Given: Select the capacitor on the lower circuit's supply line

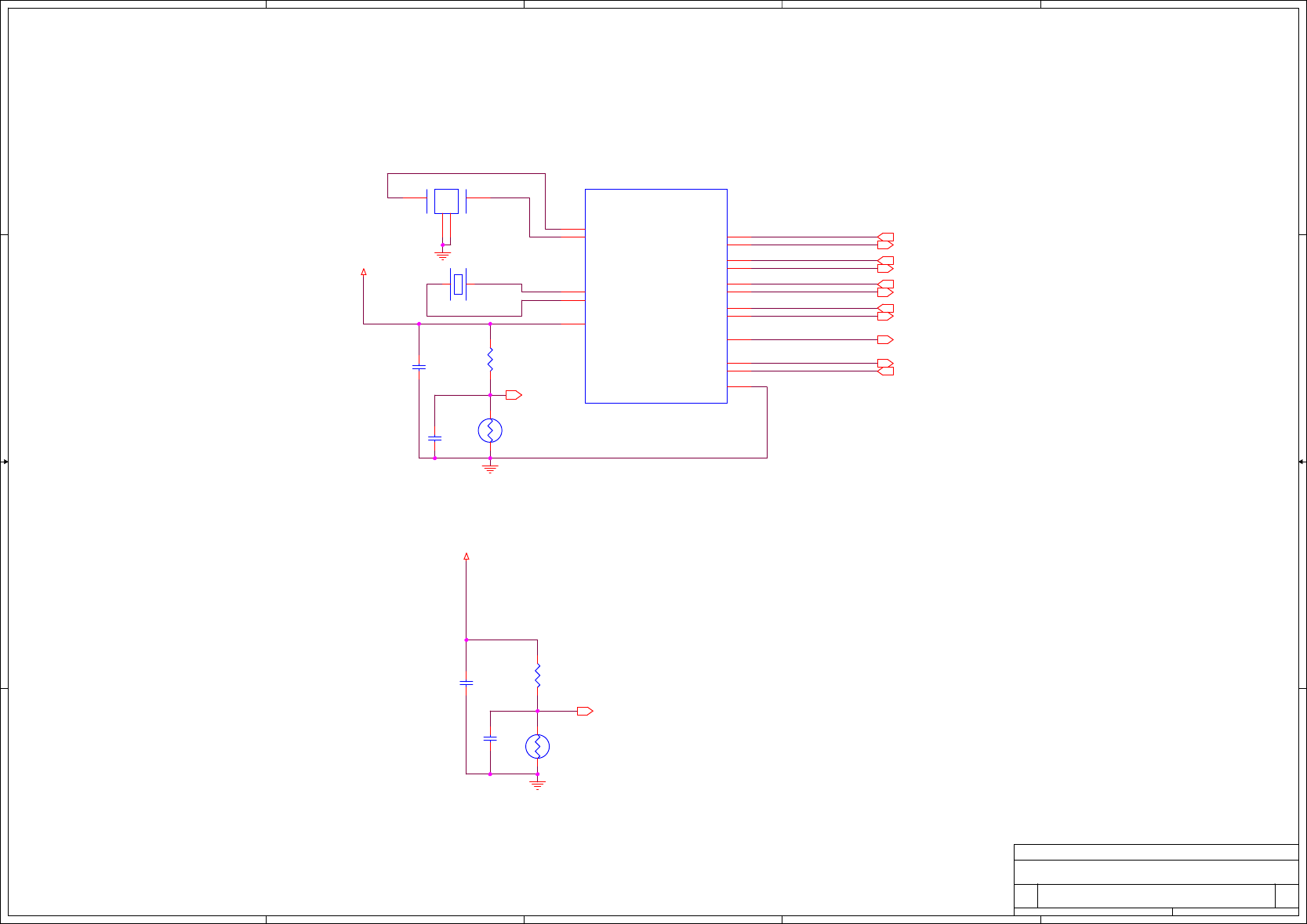Looking at the screenshot, I should point(467,683).
